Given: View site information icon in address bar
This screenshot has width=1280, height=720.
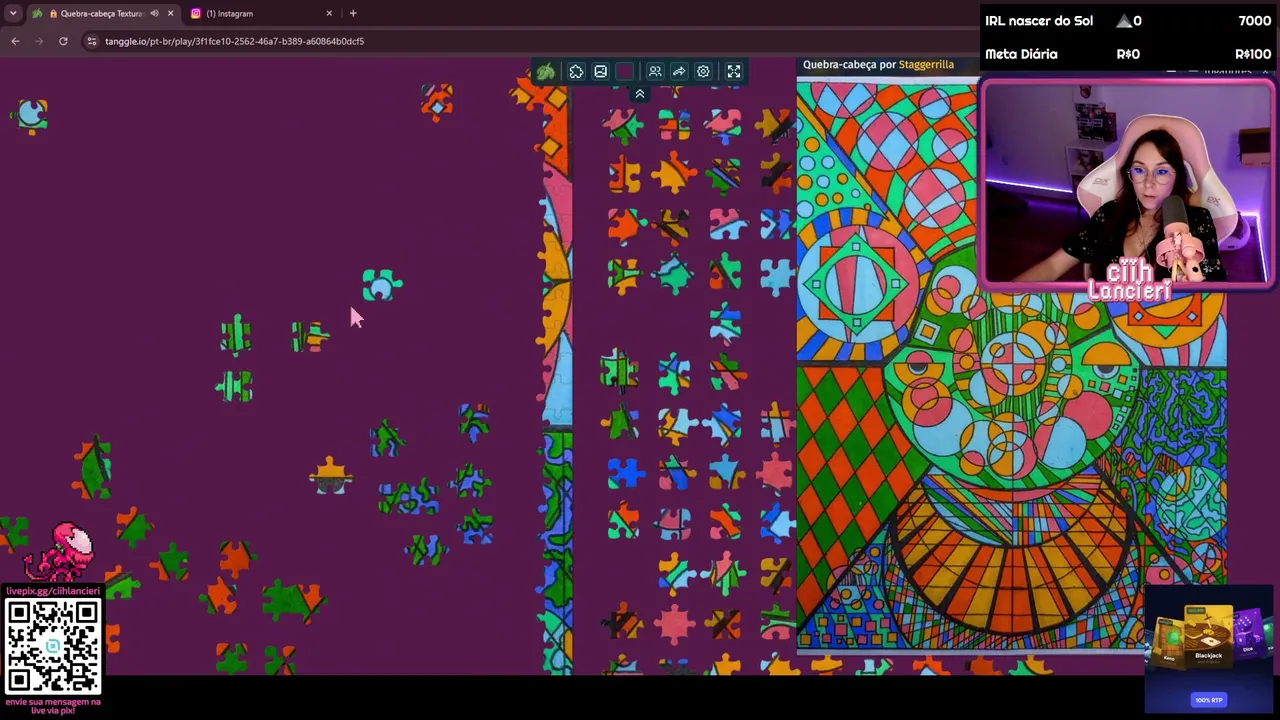Looking at the screenshot, I should [x=91, y=41].
